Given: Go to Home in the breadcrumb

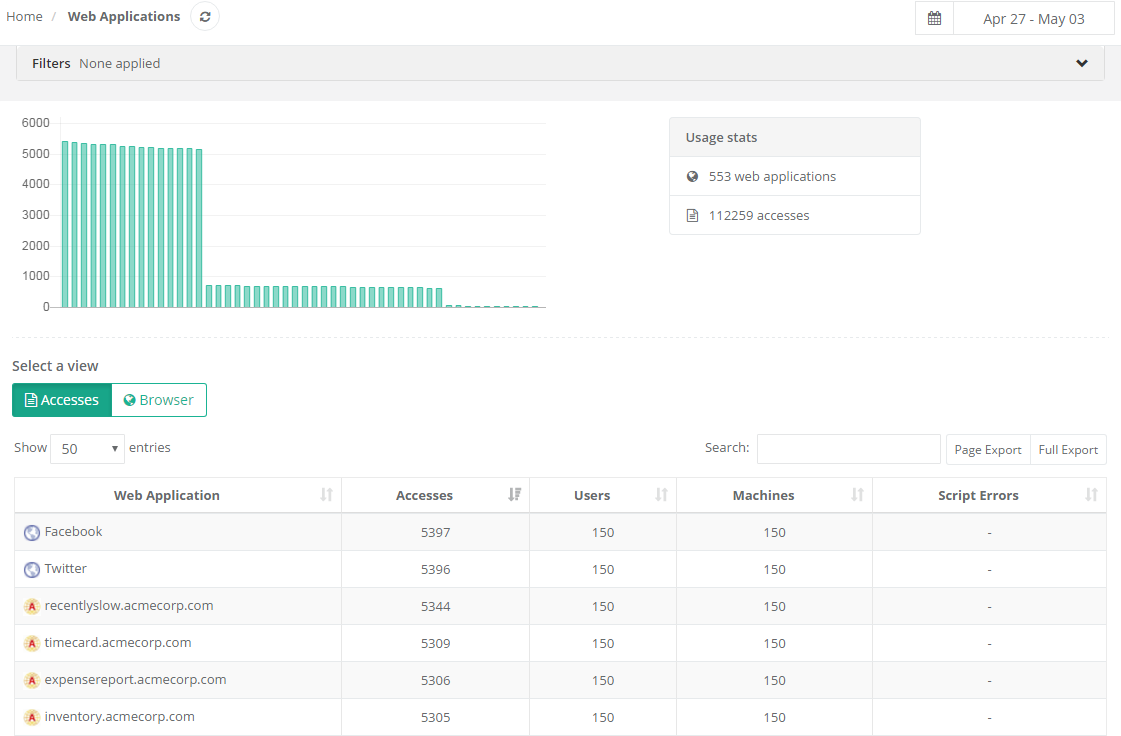Looking at the screenshot, I should pyautogui.click(x=24, y=17).
